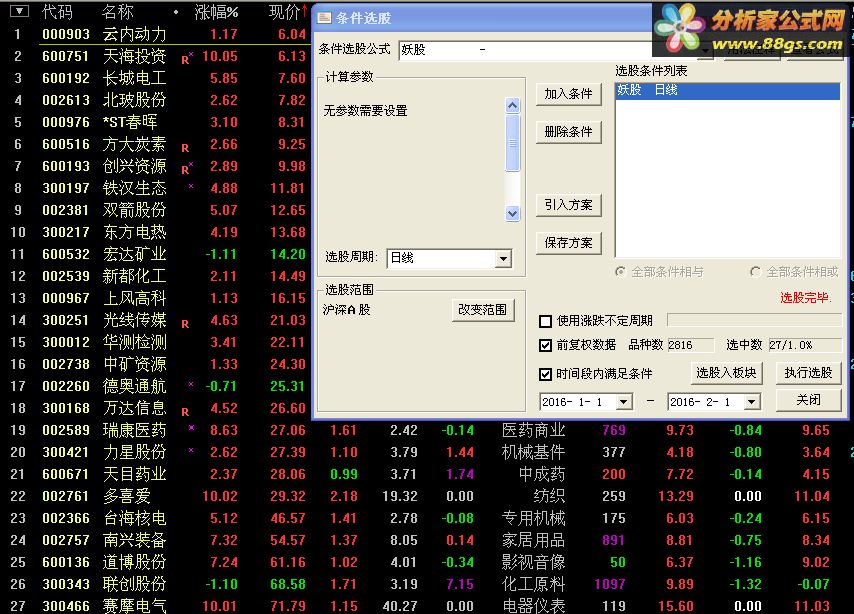
Task: Select stock row 002366 台海核电
Action: [427, 518]
